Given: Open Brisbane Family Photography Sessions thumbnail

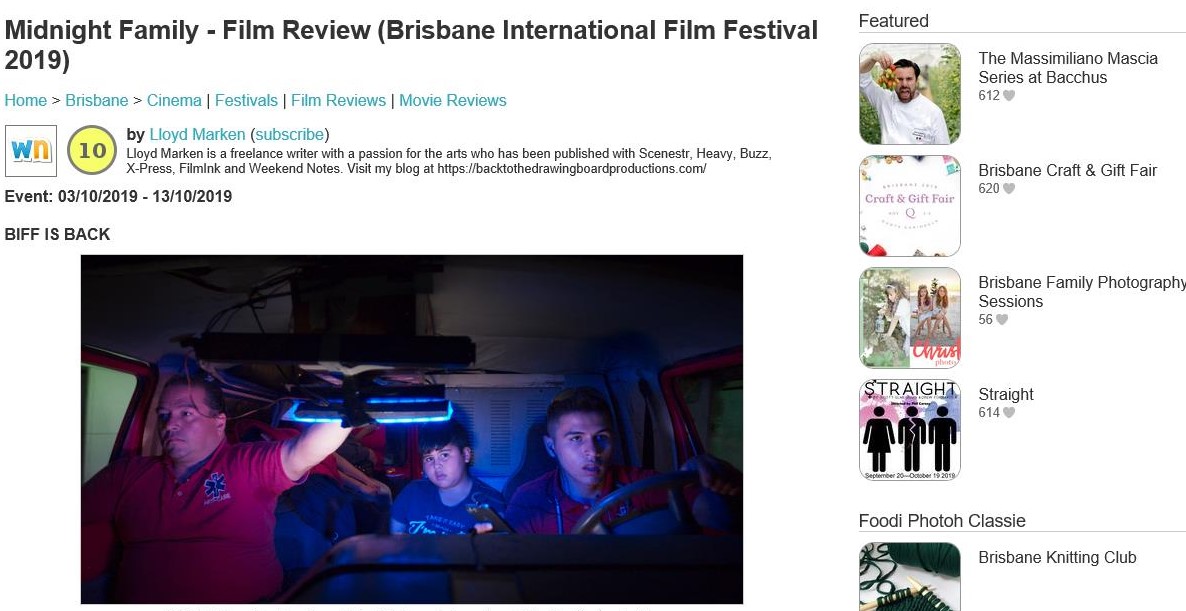Looking at the screenshot, I should pyautogui.click(x=910, y=318).
